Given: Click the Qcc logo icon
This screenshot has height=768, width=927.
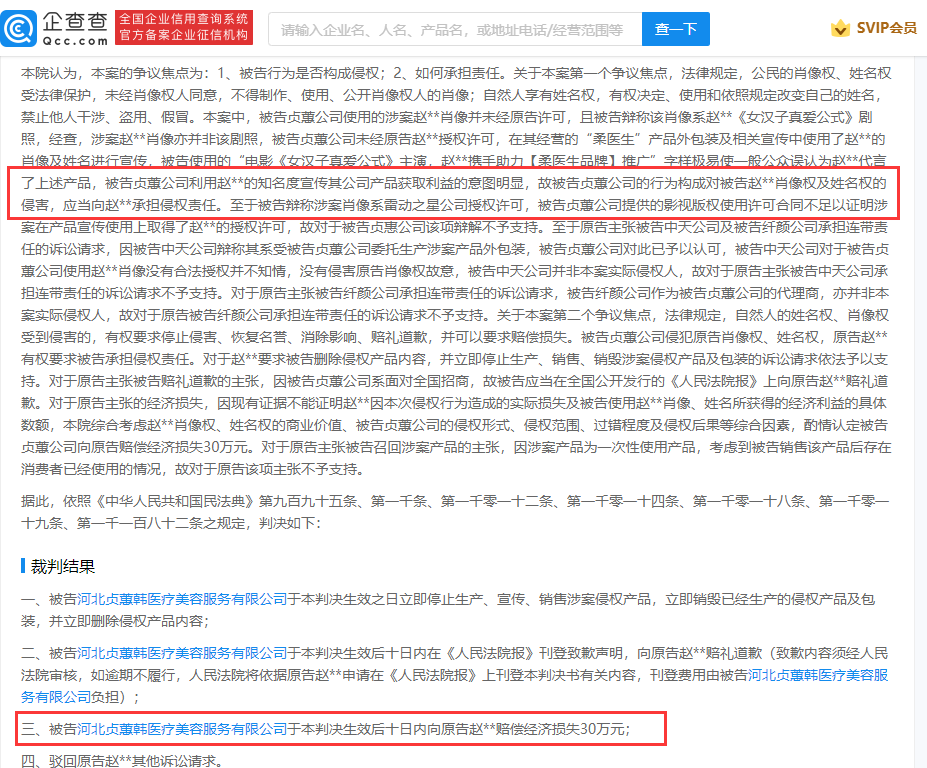Looking at the screenshot, I should click(x=18, y=28).
